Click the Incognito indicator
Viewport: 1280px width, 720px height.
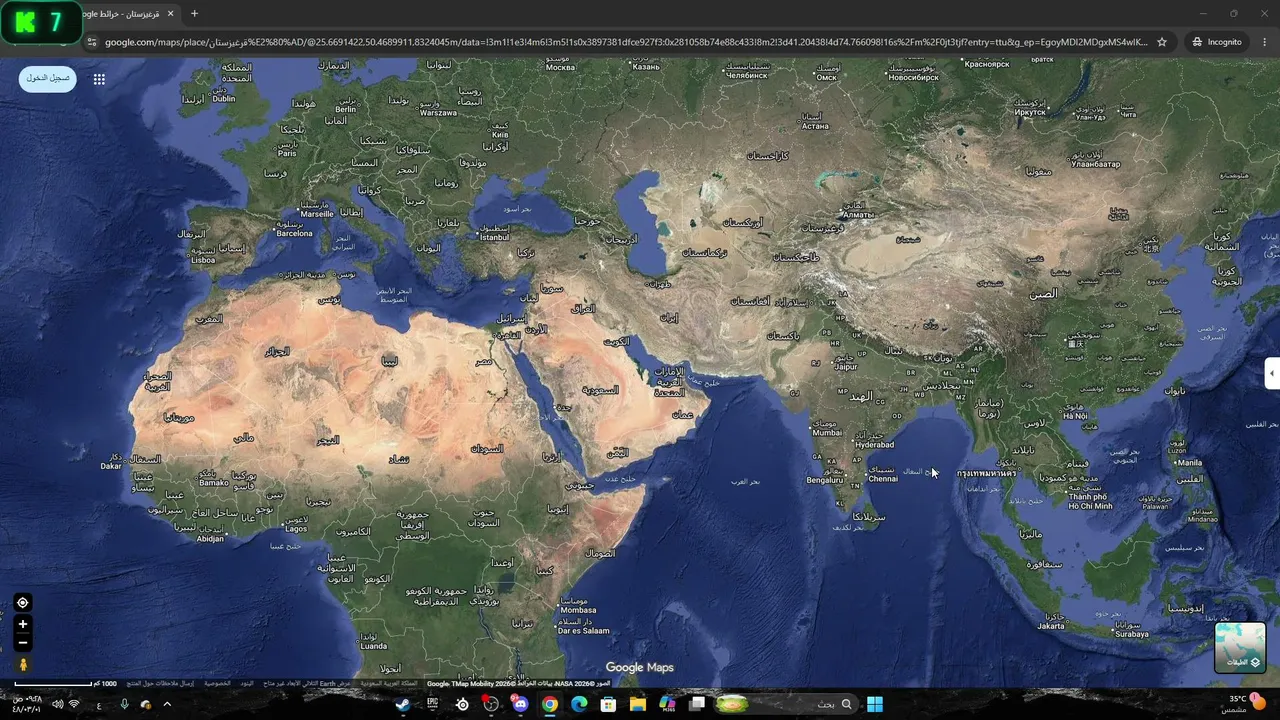click(x=1217, y=42)
